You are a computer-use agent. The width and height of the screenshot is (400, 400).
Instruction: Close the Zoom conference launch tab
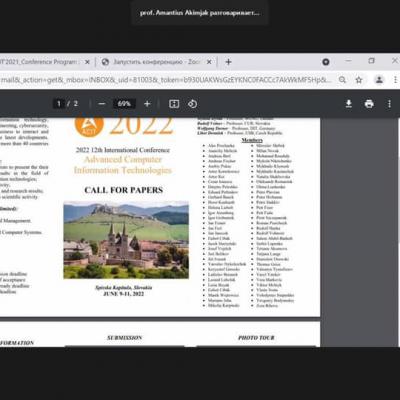click(209, 62)
